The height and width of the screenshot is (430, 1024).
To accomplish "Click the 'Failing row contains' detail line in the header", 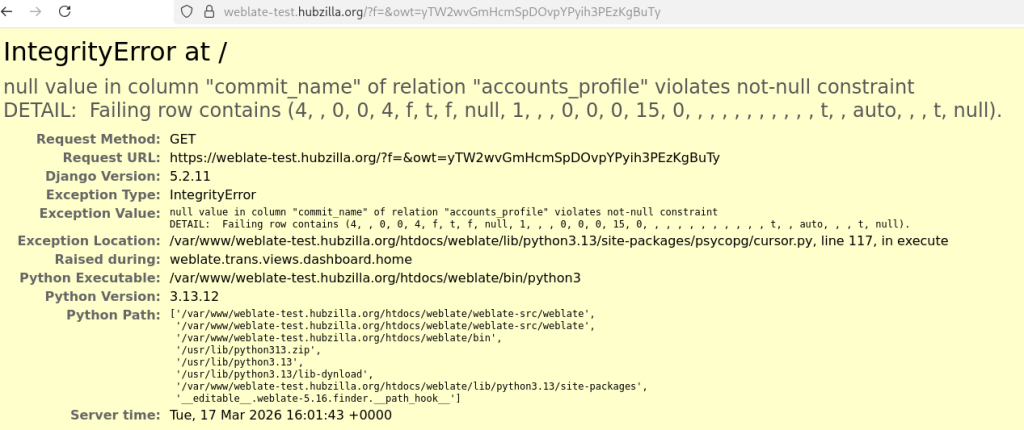I will pyautogui.click(x=502, y=111).
